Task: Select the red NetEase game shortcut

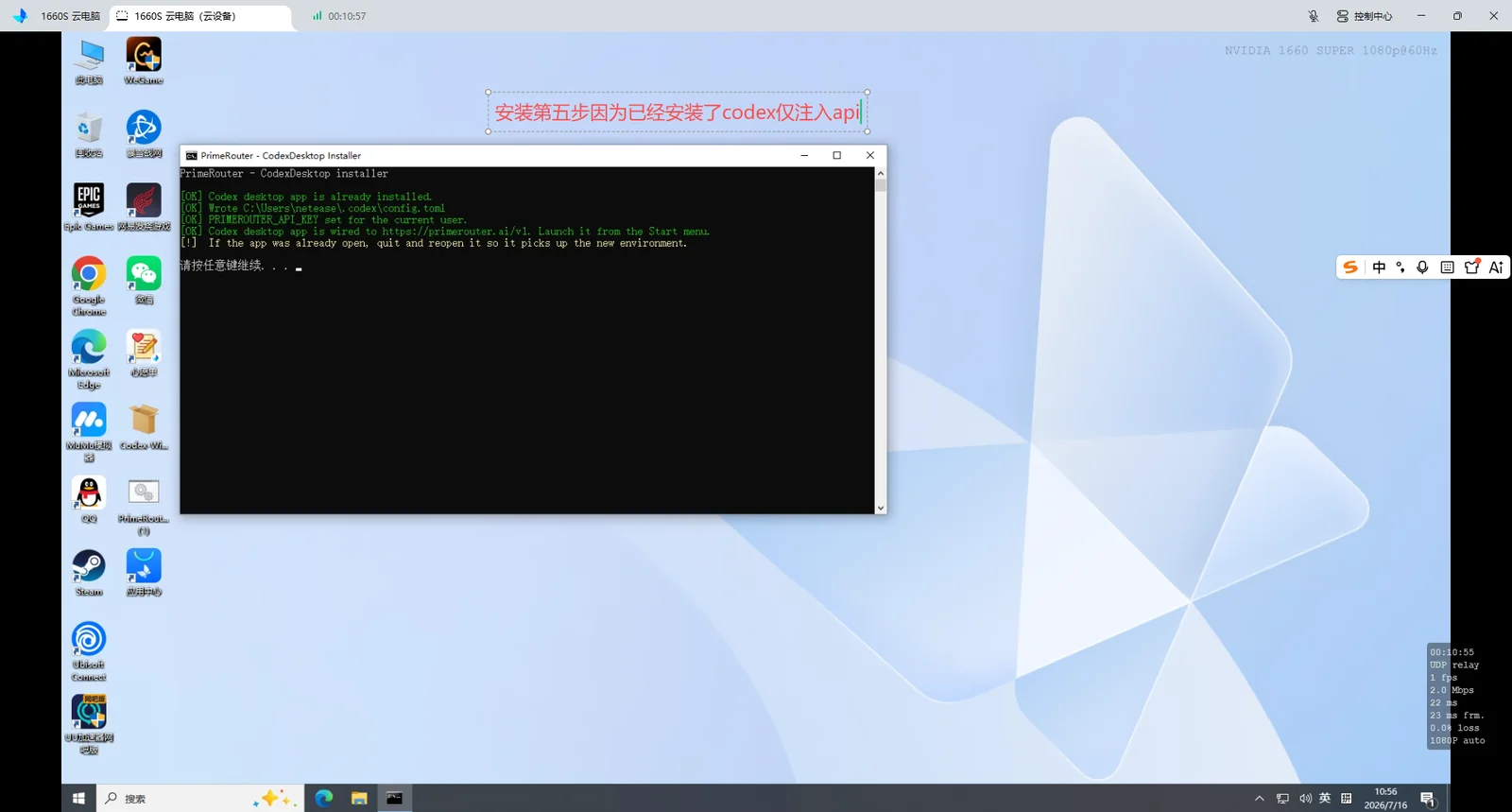Action: (144, 208)
